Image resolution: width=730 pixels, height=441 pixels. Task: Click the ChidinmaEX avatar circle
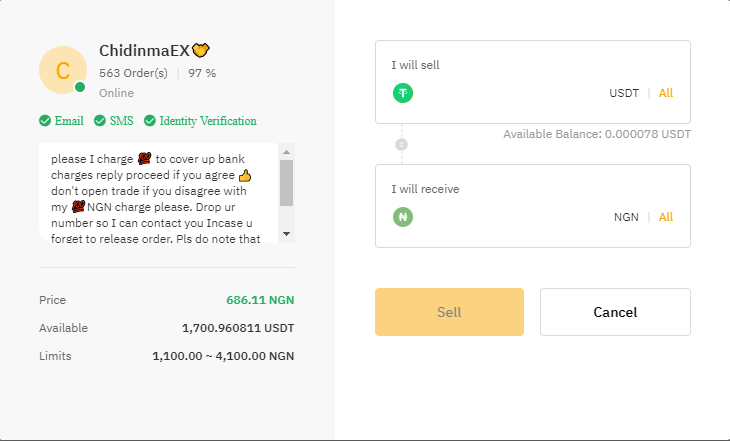point(63,70)
